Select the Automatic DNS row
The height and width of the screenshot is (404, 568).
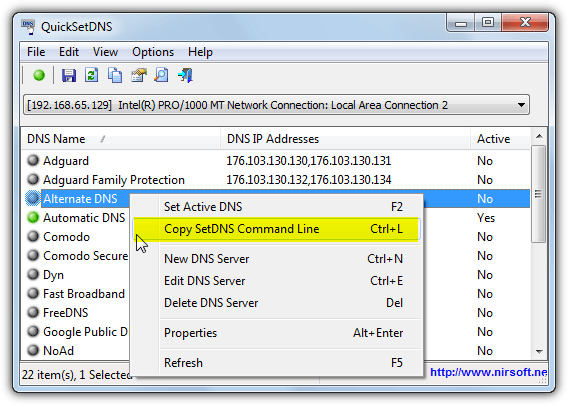(84, 217)
